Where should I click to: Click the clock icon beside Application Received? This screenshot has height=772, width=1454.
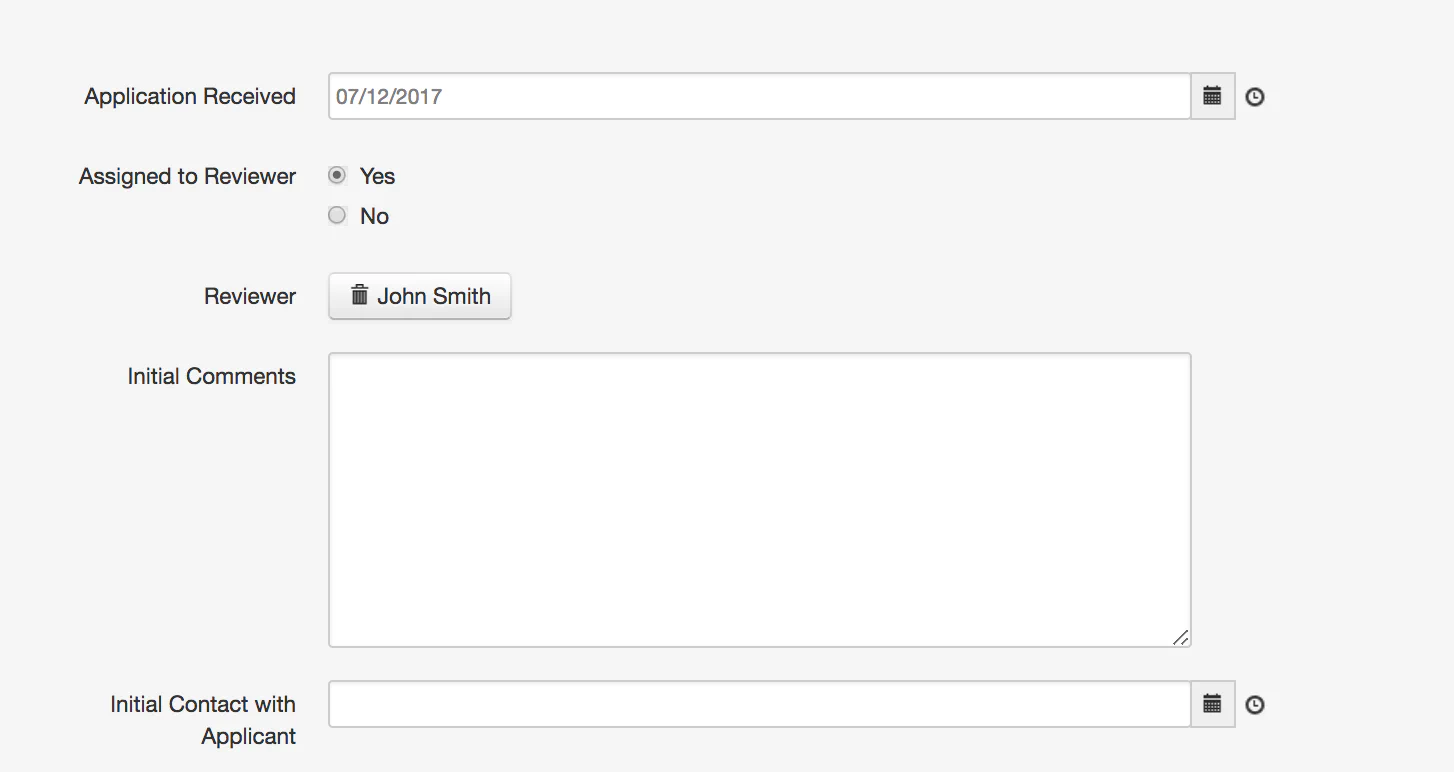tap(1254, 96)
